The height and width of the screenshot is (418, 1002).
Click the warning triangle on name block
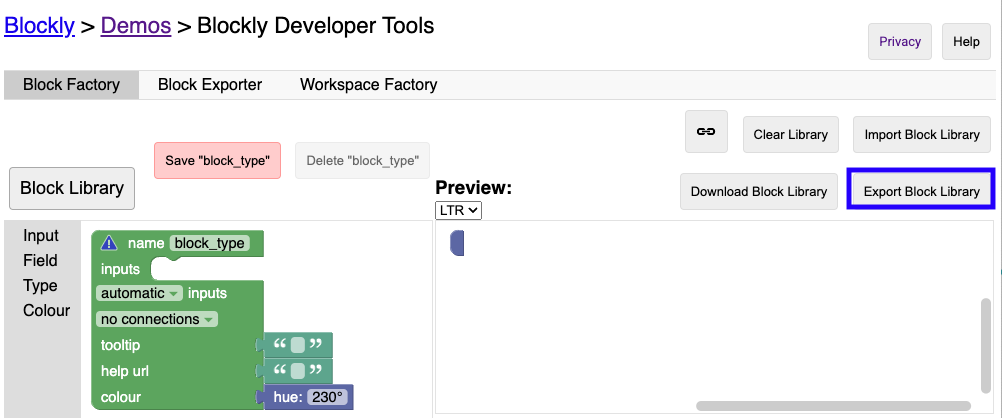pos(110,243)
